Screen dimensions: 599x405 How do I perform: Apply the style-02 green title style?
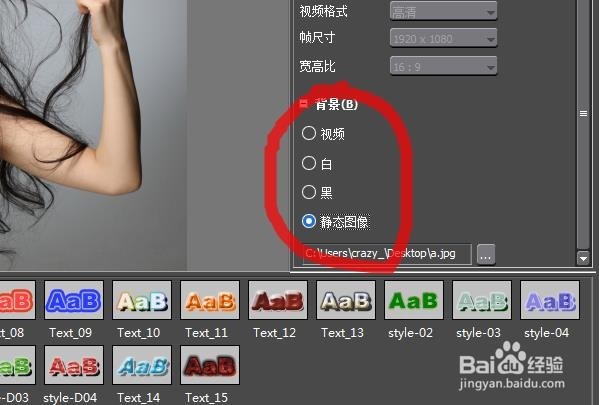click(x=414, y=300)
